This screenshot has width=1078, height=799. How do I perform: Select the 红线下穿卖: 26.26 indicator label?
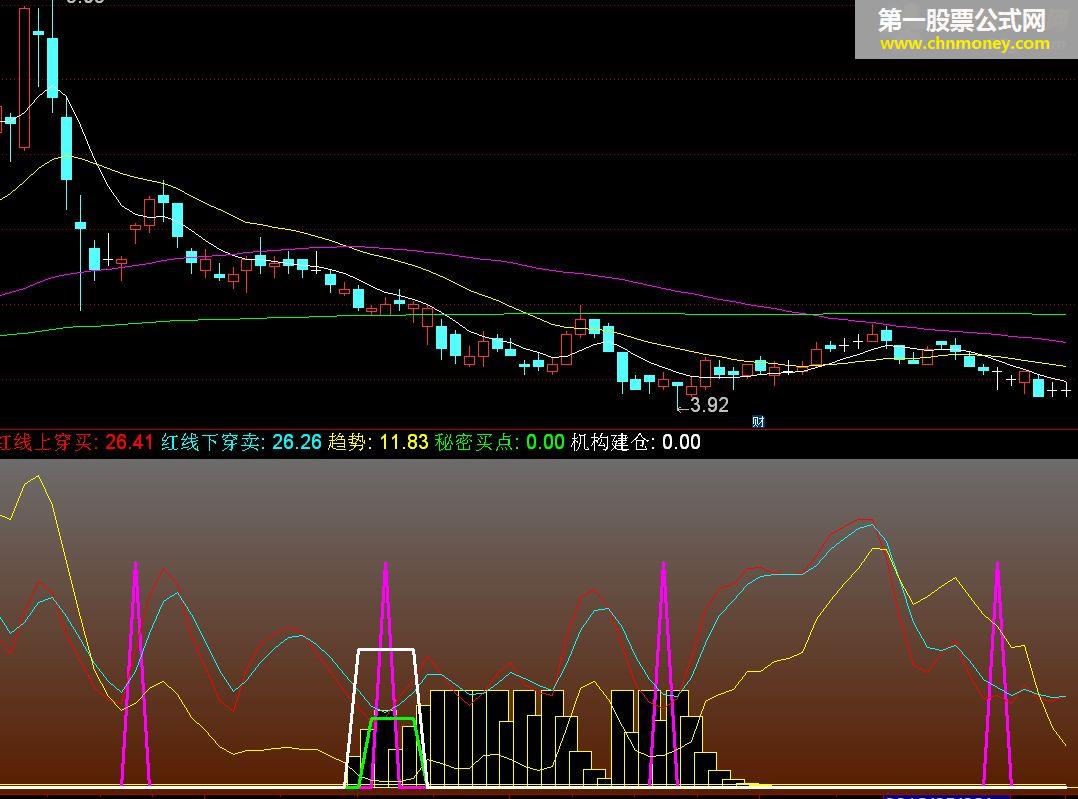(241, 442)
